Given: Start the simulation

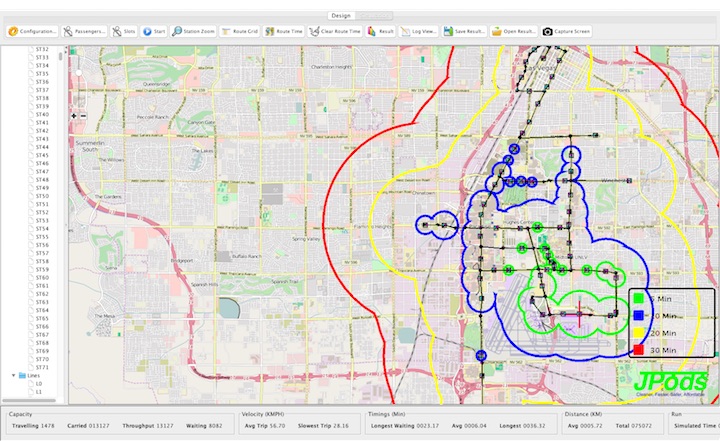Looking at the screenshot, I should (x=153, y=31).
